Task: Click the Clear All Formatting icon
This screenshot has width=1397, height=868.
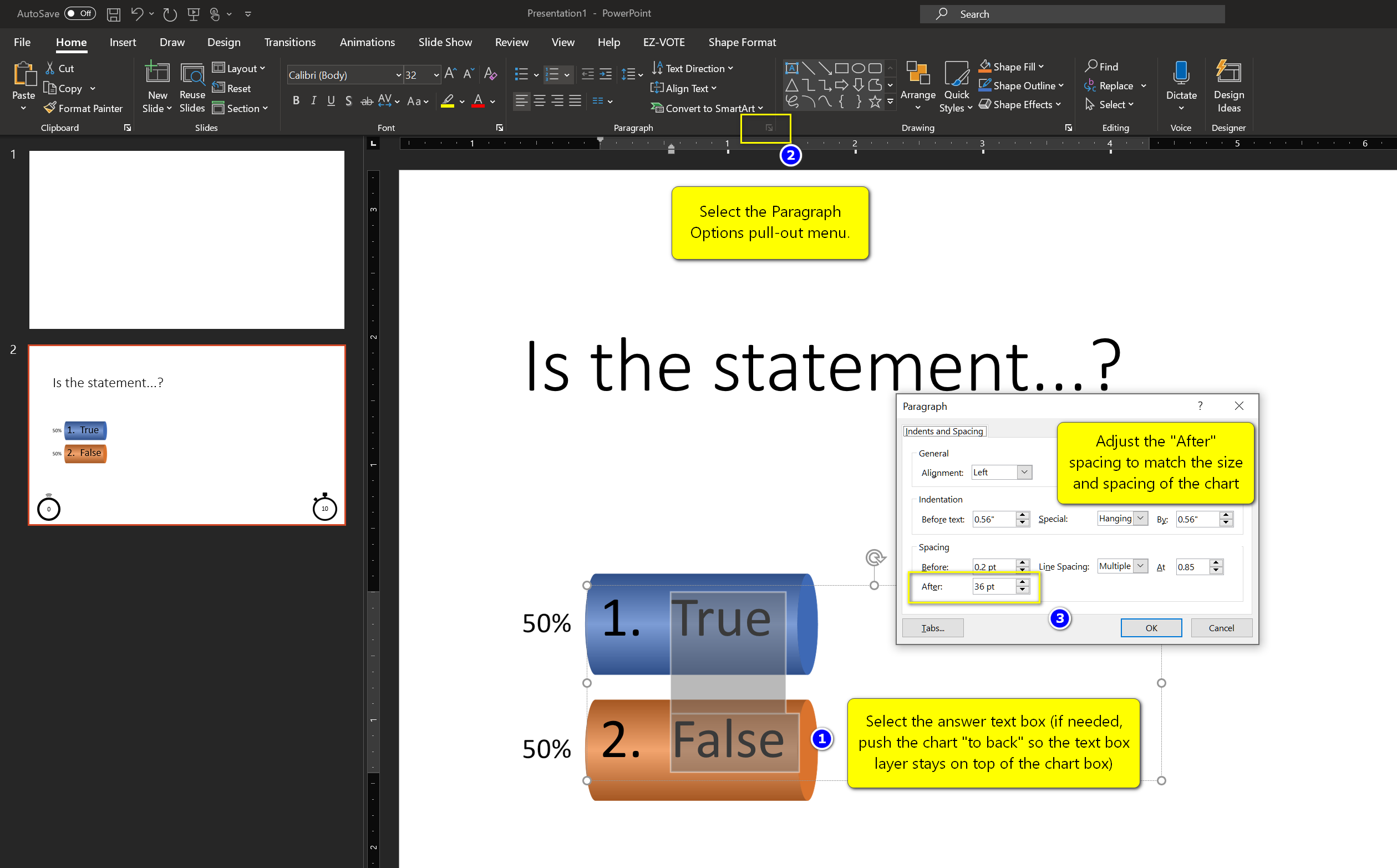Action: click(x=490, y=74)
